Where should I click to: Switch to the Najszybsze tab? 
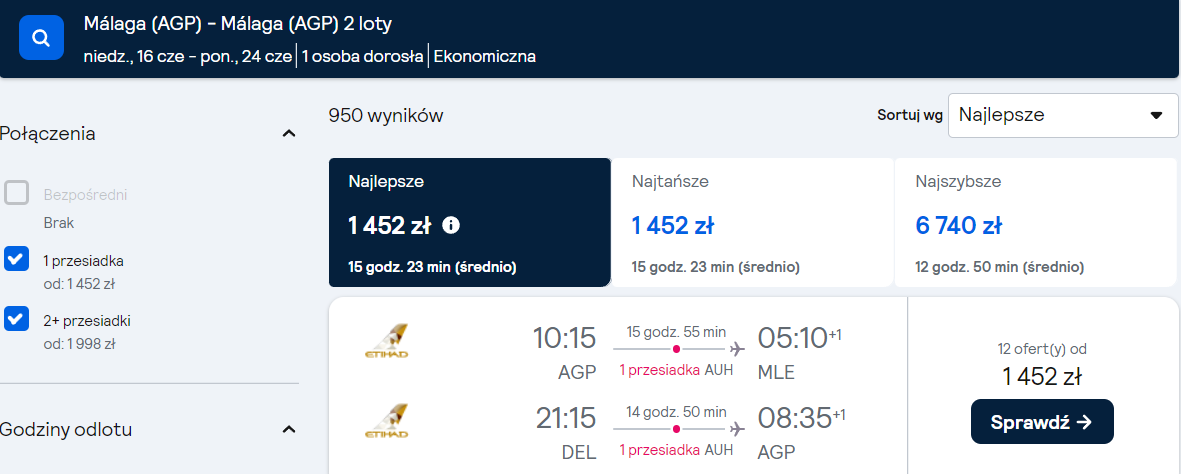(x=1036, y=222)
